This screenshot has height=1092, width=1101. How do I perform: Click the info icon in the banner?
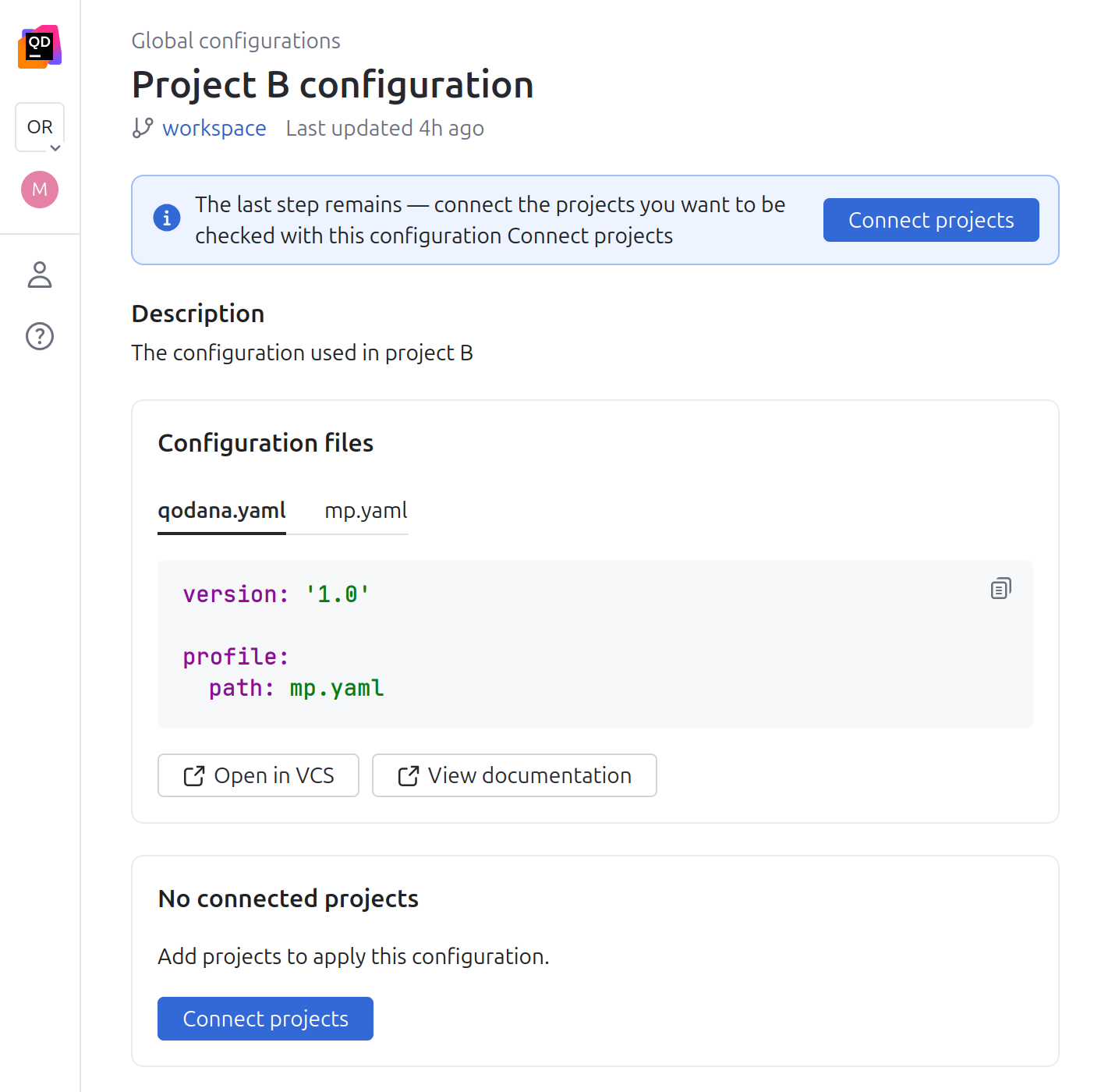click(x=166, y=218)
